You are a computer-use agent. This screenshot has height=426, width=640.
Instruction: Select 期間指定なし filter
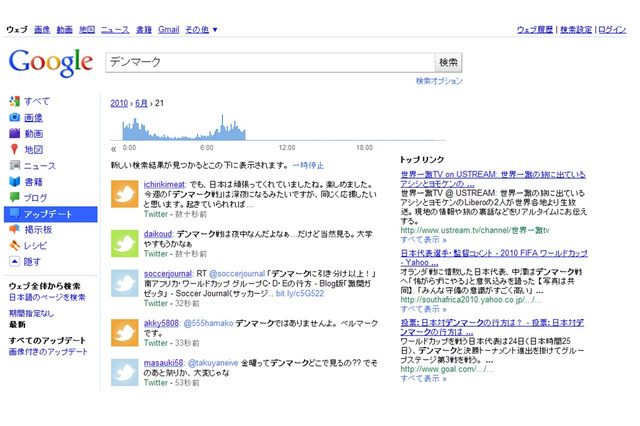click(x=31, y=313)
